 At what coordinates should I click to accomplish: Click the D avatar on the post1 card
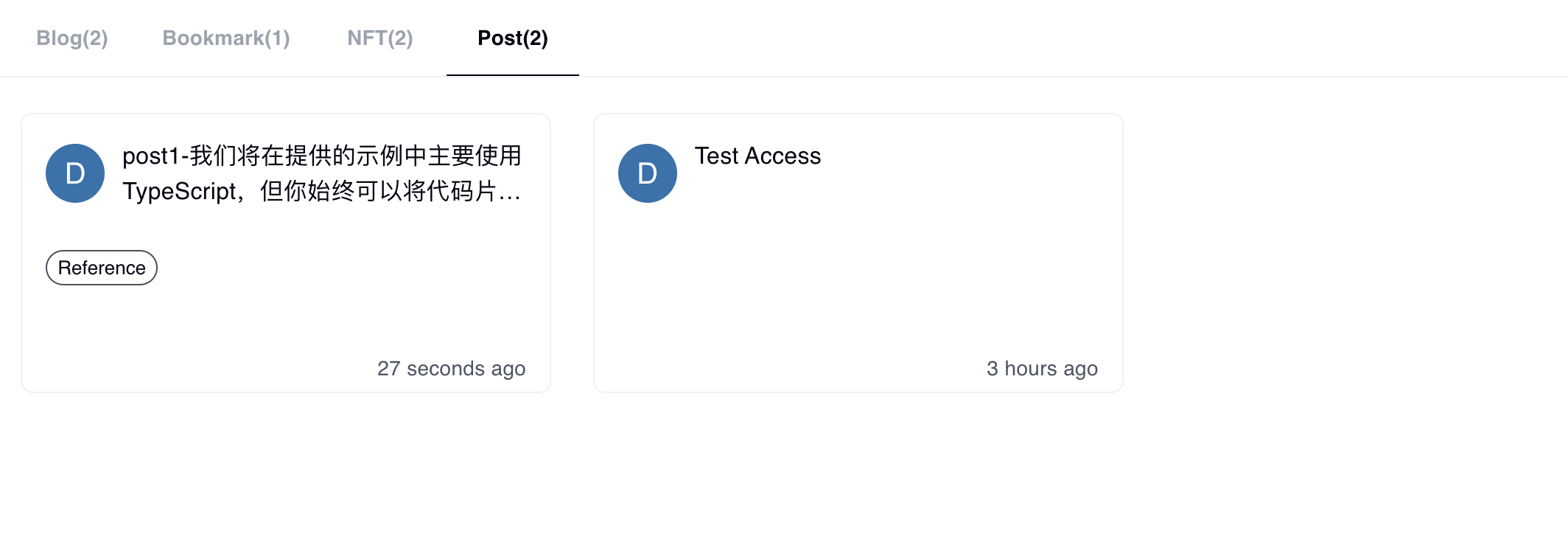pyautogui.click(x=75, y=173)
